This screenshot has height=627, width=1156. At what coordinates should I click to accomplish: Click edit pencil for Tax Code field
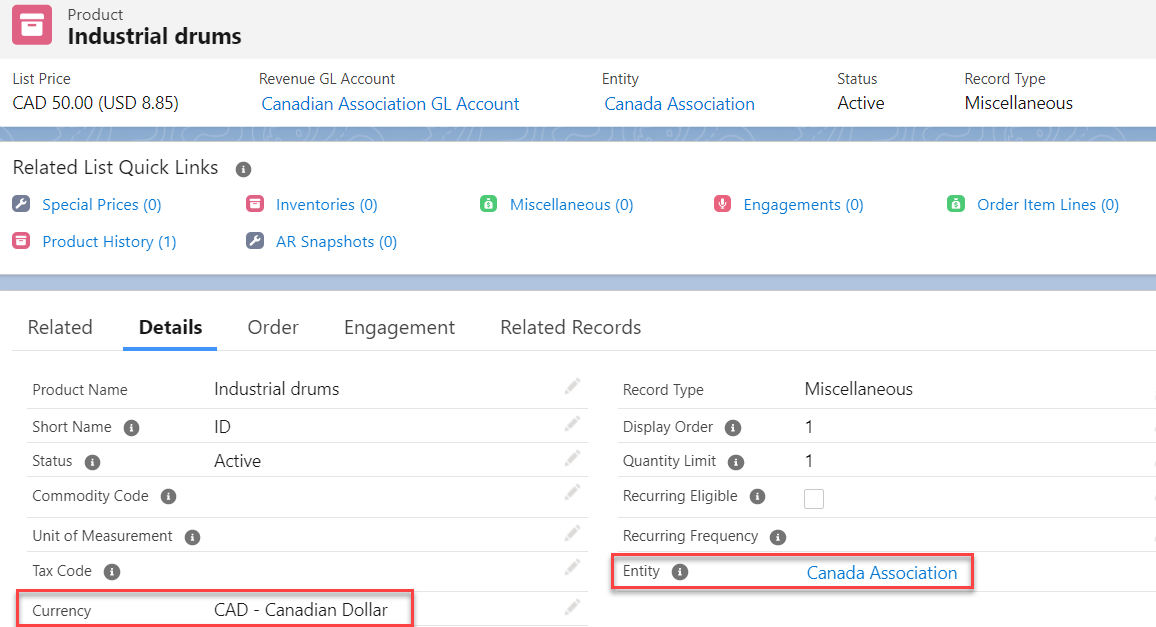[x=572, y=567]
